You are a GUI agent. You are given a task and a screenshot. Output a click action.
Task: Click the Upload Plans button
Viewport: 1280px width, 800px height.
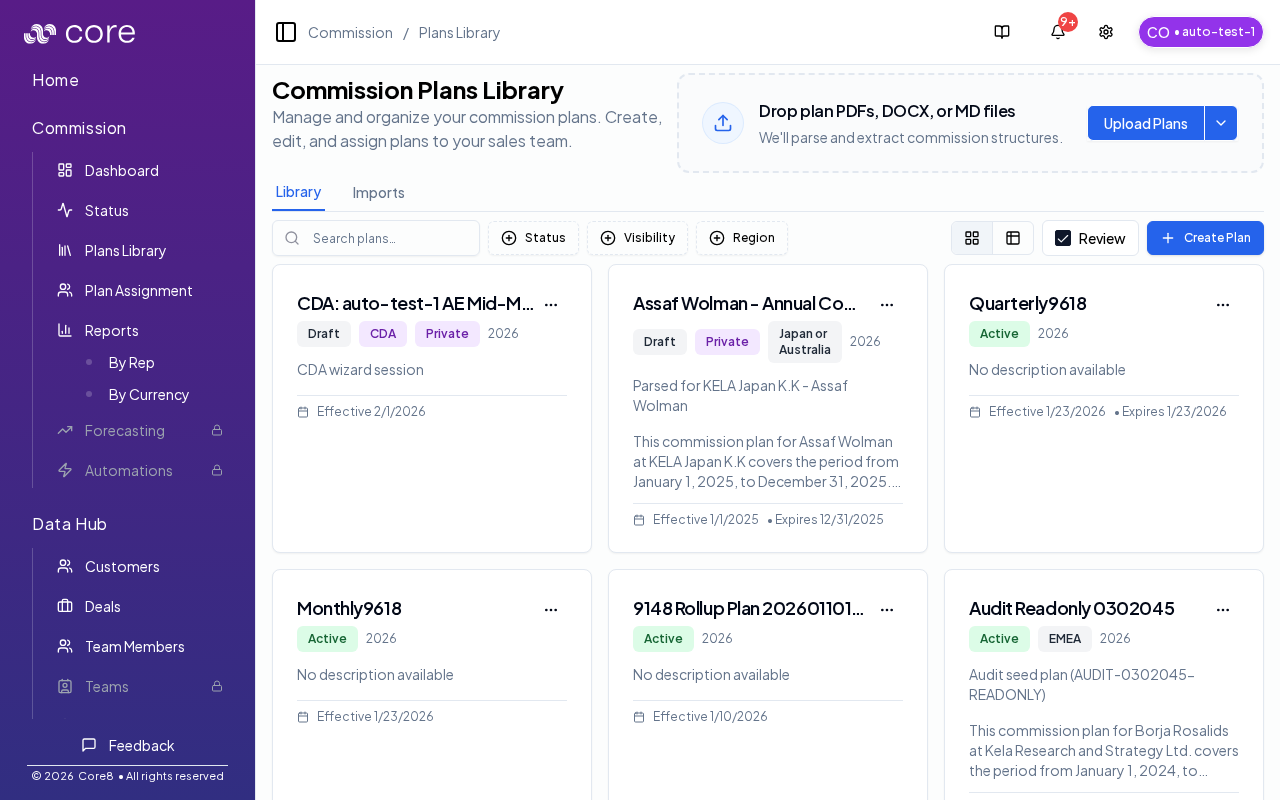pos(1145,123)
